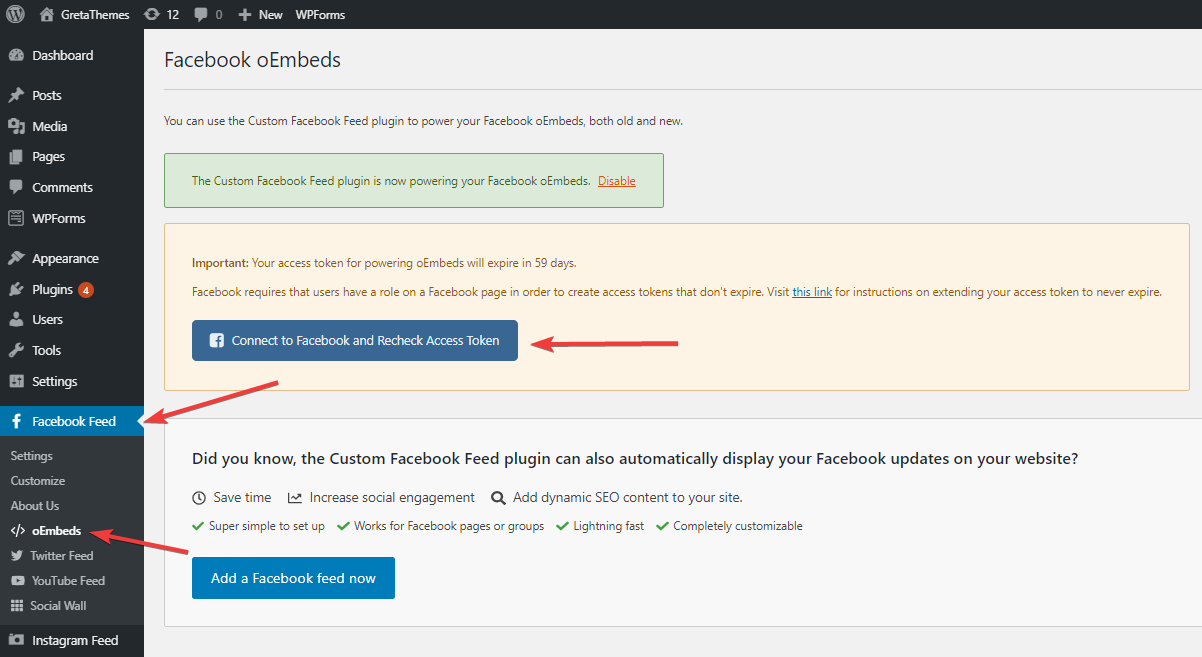Open Instagram Feed via the camera icon
The image size is (1202, 657).
click(18, 640)
